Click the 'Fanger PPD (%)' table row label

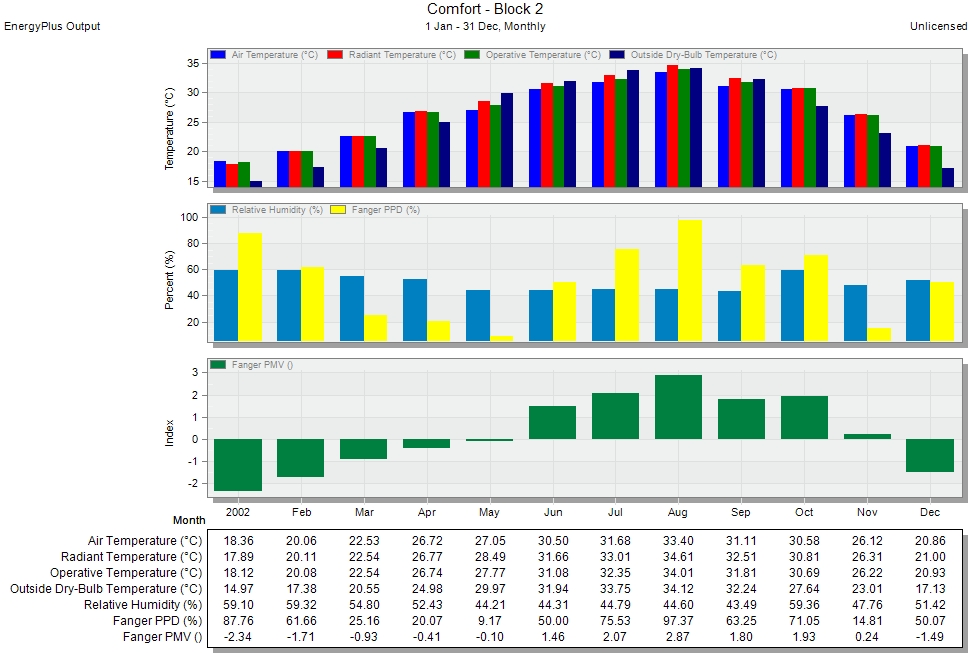(157, 621)
